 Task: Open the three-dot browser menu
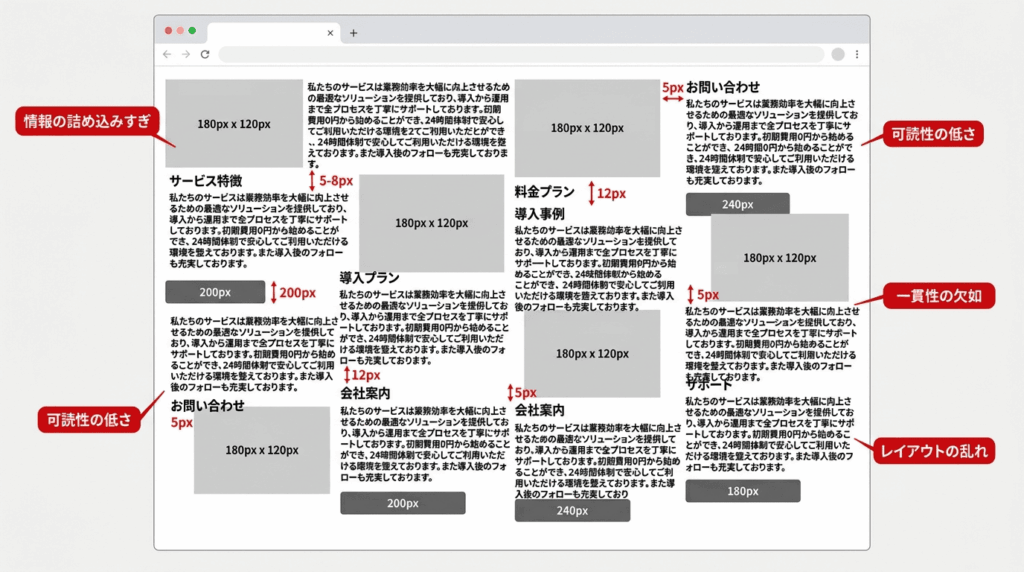tap(857, 54)
